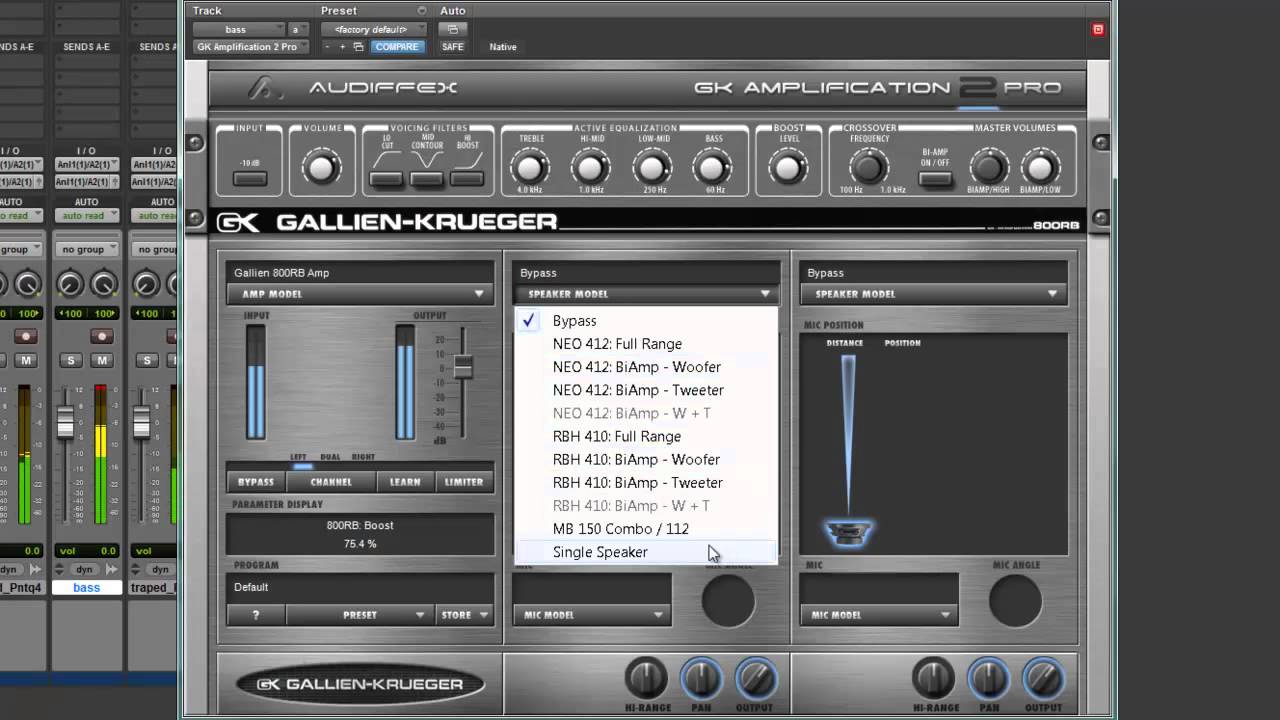This screenshot has height=720, width=1280.
Task: Toggle the Lo Cut voicing filter
Action: click(x=386, y=179)
